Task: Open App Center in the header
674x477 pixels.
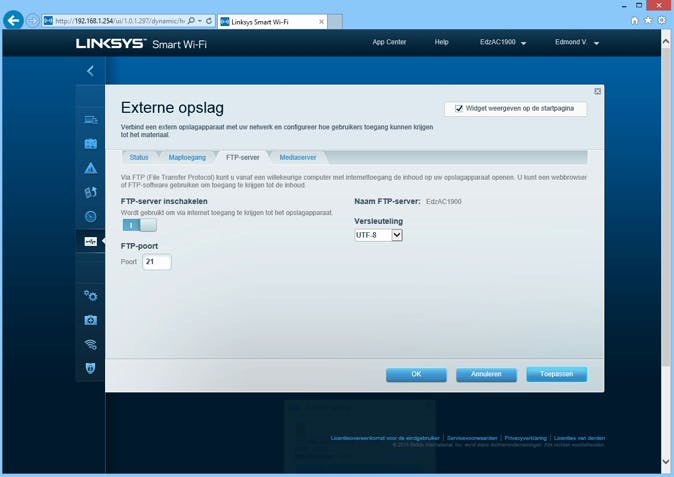Action: pyautogui.click(x=389, y=42)
